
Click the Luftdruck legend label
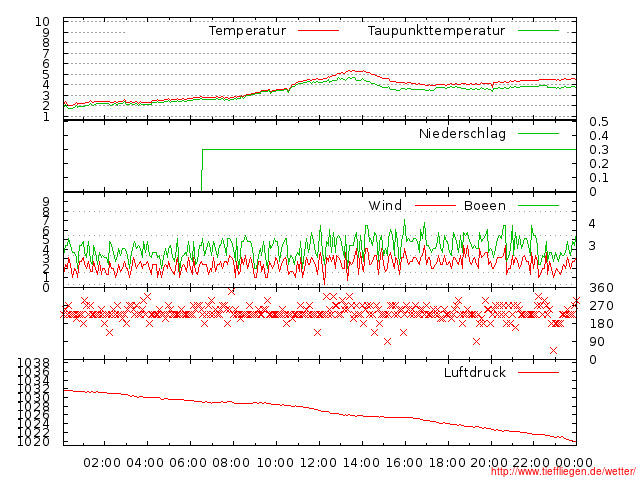pyautogui.click(x=475, y=372)
